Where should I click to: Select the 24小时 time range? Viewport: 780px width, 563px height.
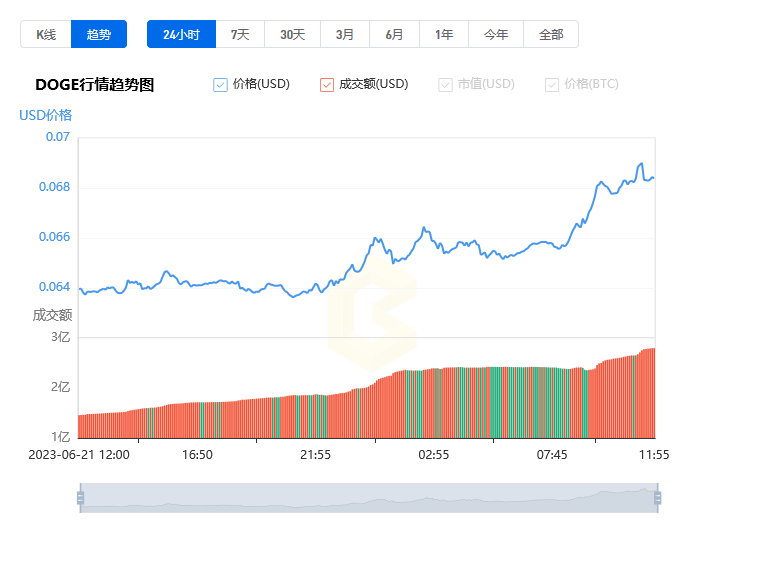point(181,34)
